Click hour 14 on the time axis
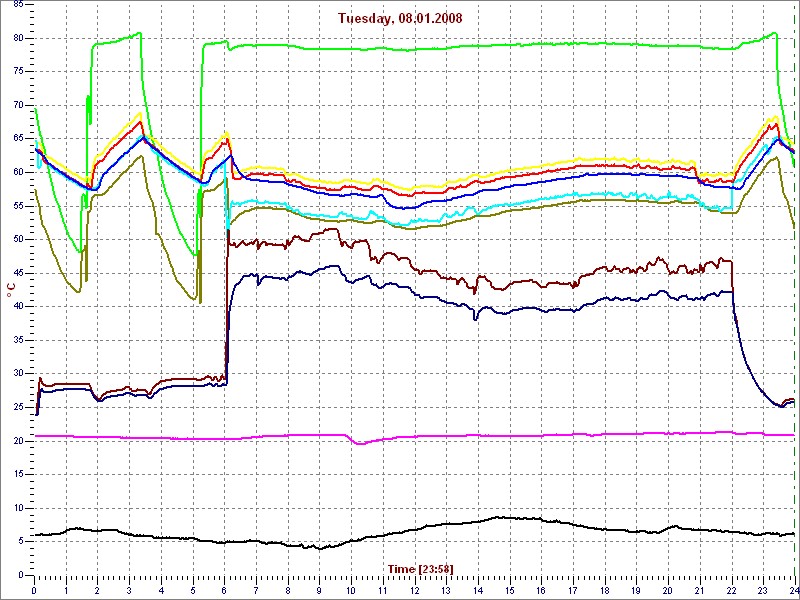The width and height of the screenshot is (800, 600). [x=478, y=592]
